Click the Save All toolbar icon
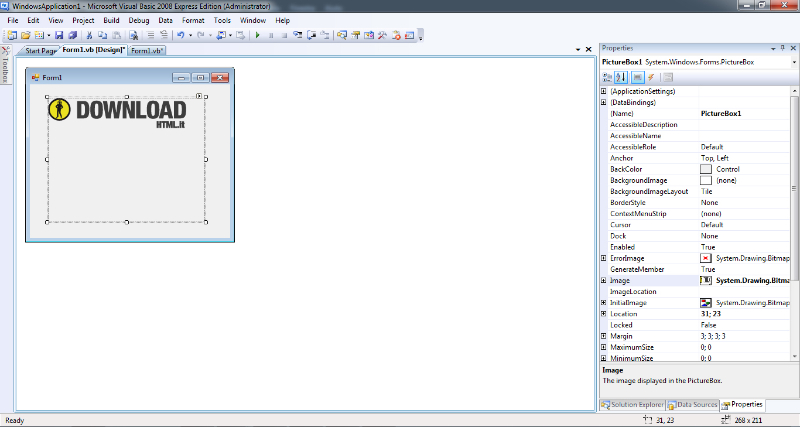Viewport: 800px width, 427px height. 72,35
